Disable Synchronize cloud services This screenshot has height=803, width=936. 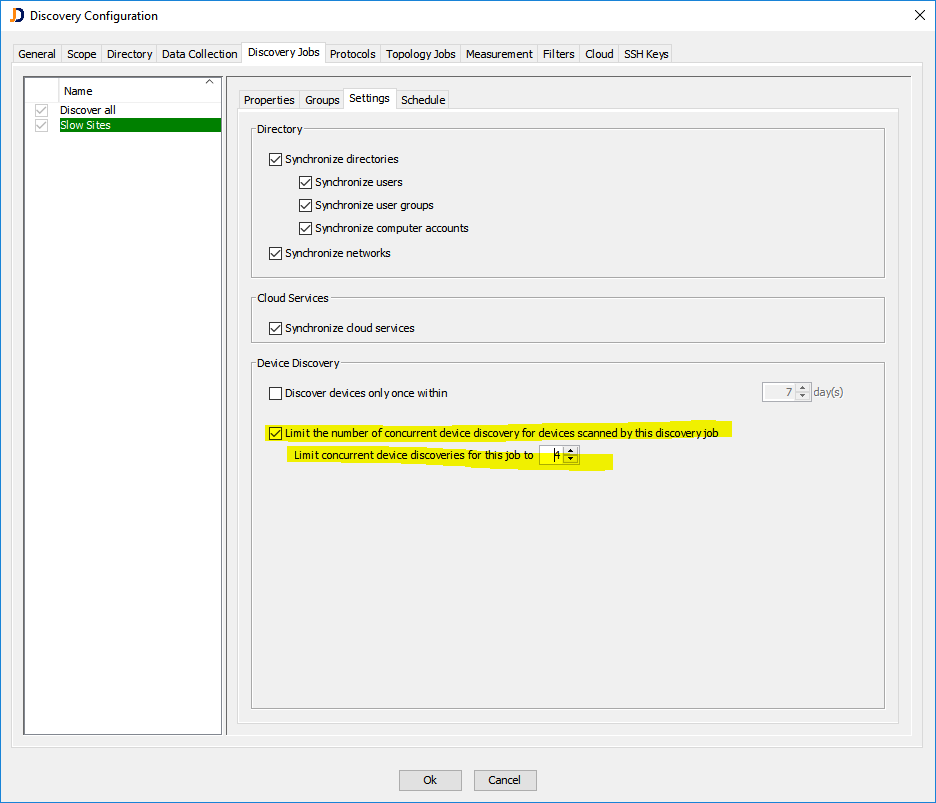tap(275, 327)
